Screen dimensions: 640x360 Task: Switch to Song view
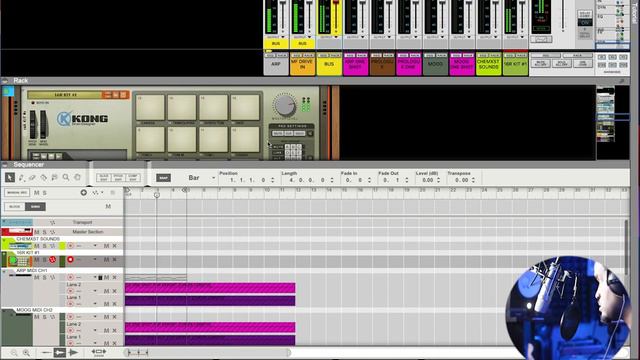coord(35,207)
